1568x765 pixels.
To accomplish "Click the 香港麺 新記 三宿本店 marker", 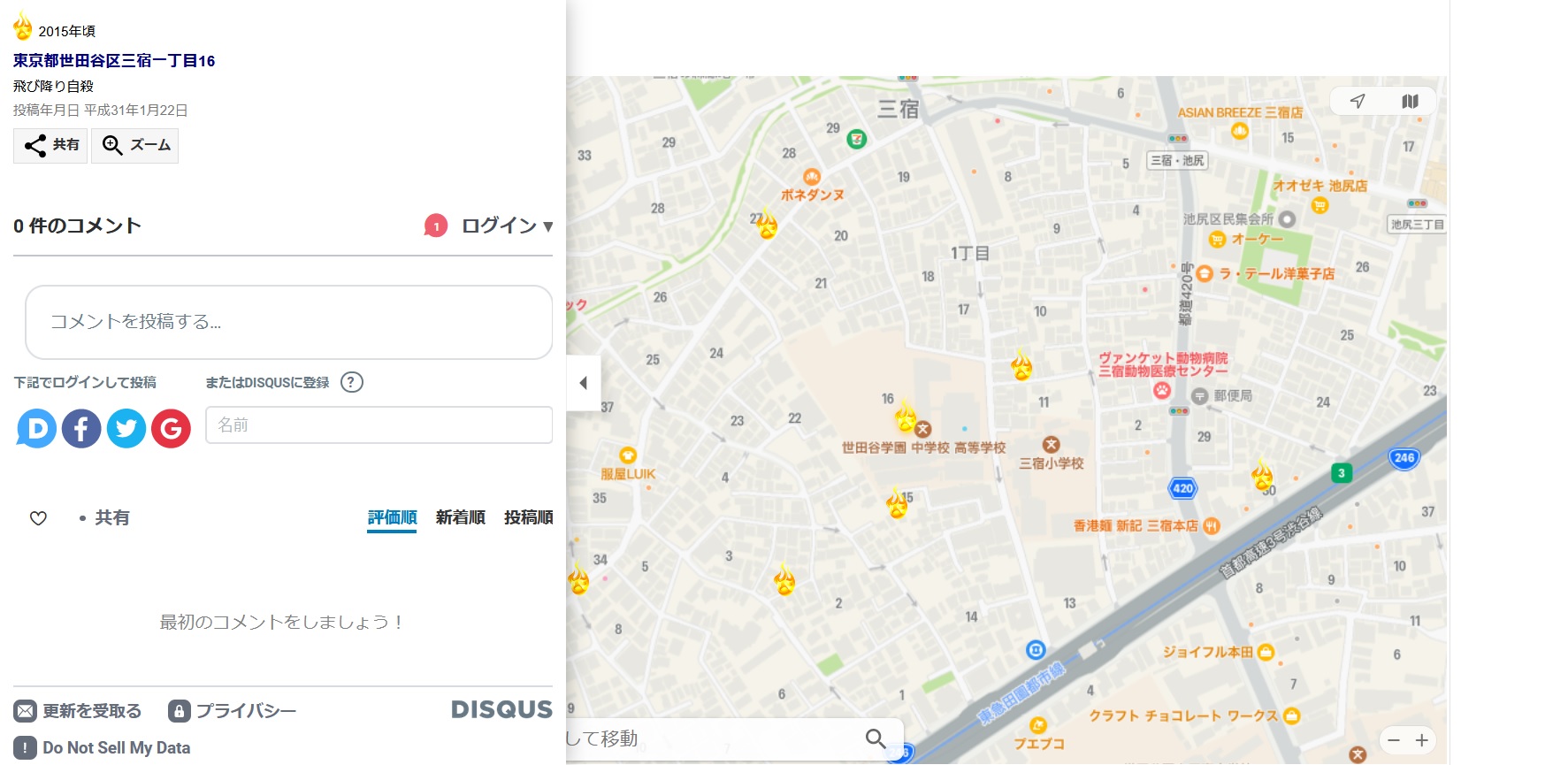I will [1212, 526].
